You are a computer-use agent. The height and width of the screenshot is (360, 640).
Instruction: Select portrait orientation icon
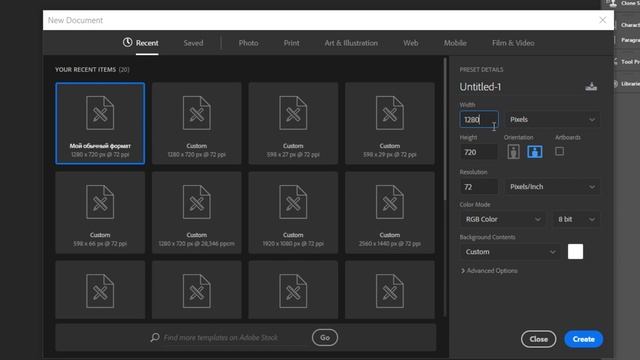(513, 152)
